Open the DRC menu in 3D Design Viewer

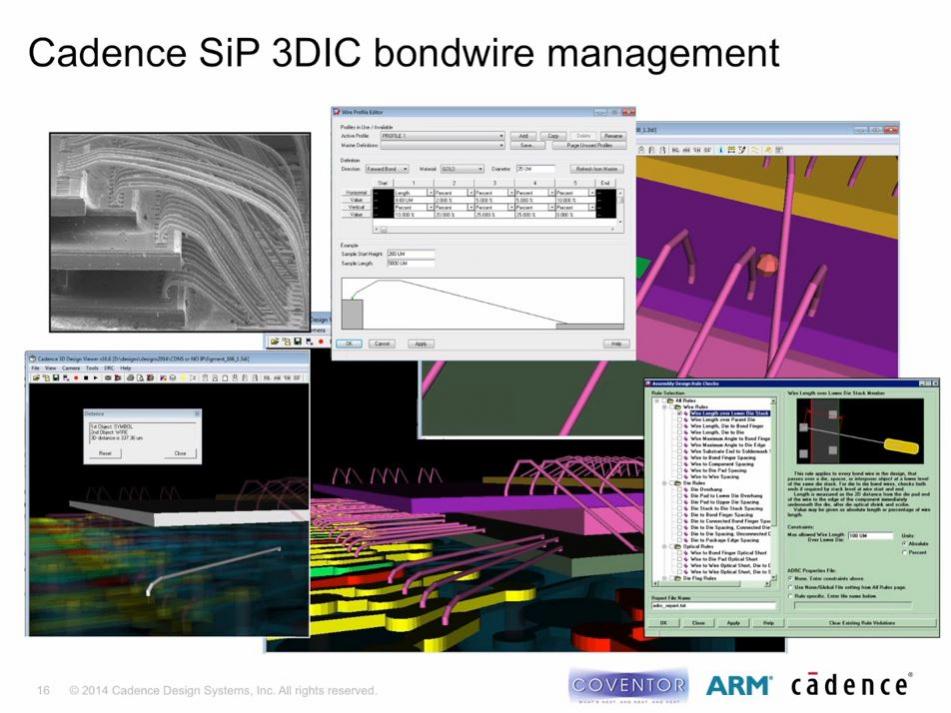coord(109,368)
